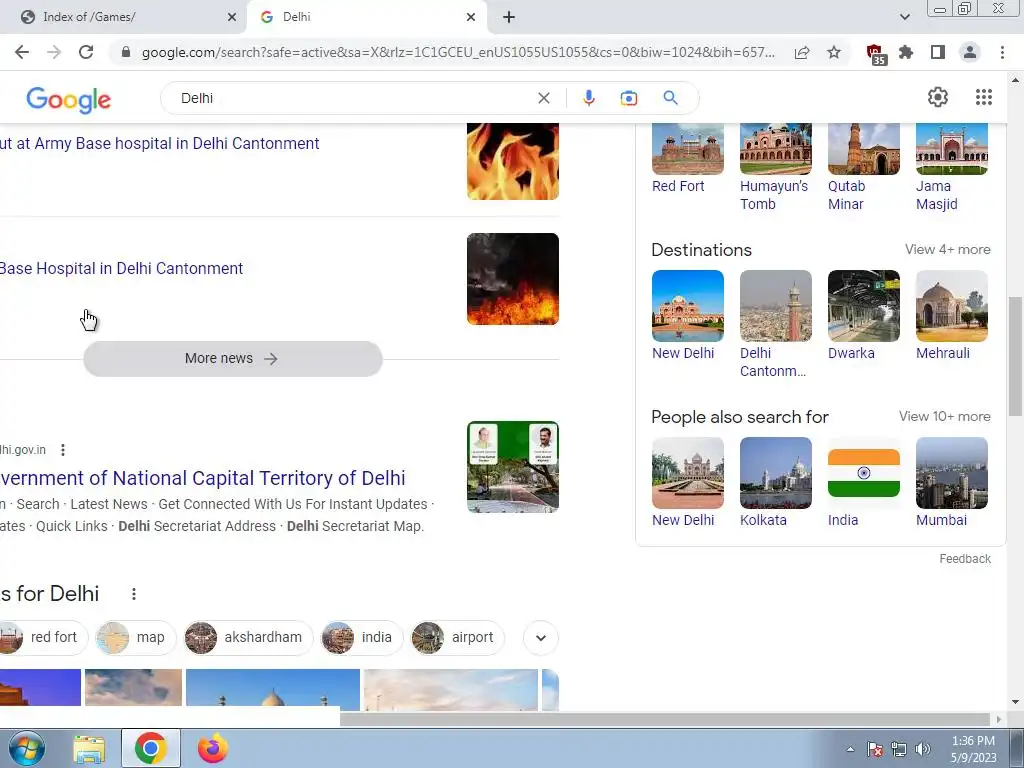This screenshot has height=768, width=1024.
Task: Clear the Delhi search query
Action: 543,98
